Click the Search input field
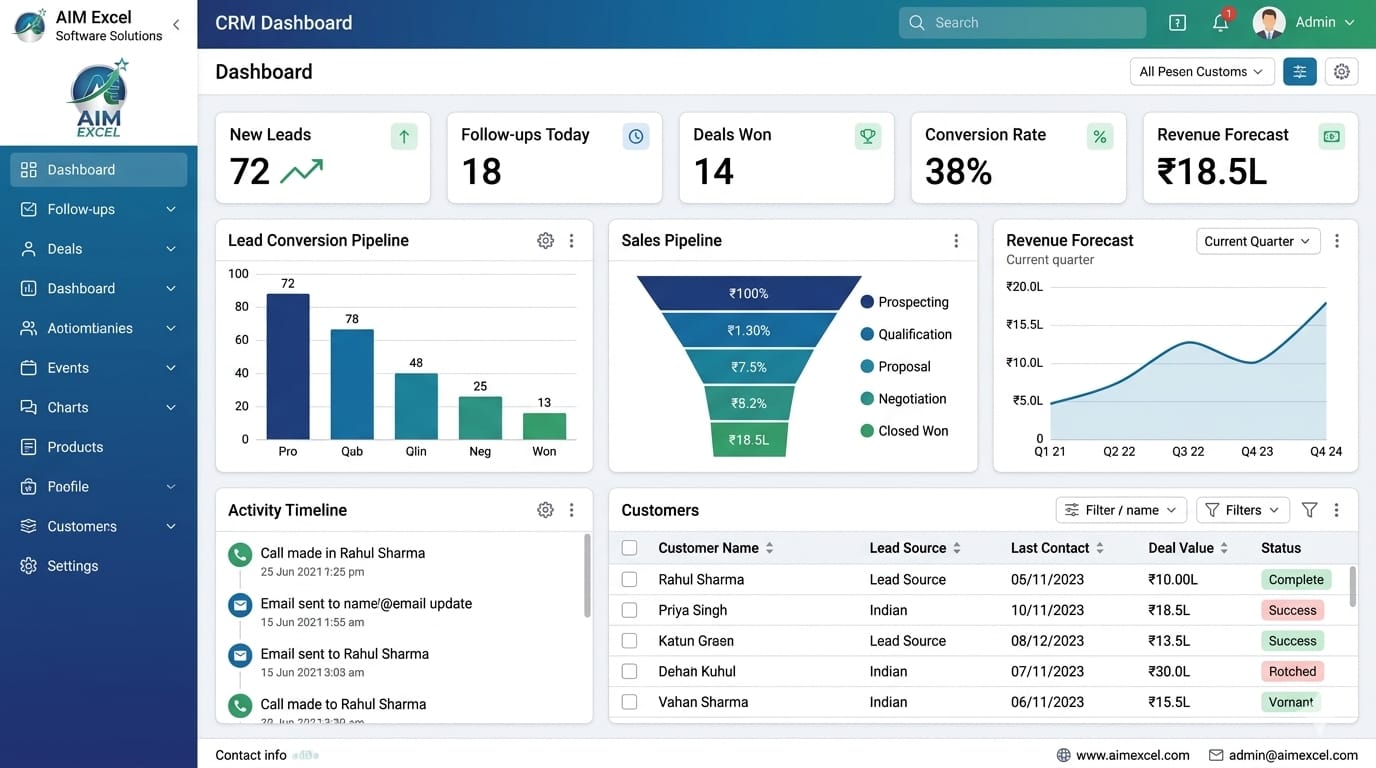The width and height of the screenshot is (1376, 768). pyautogui.click(x=1022, y=22)
